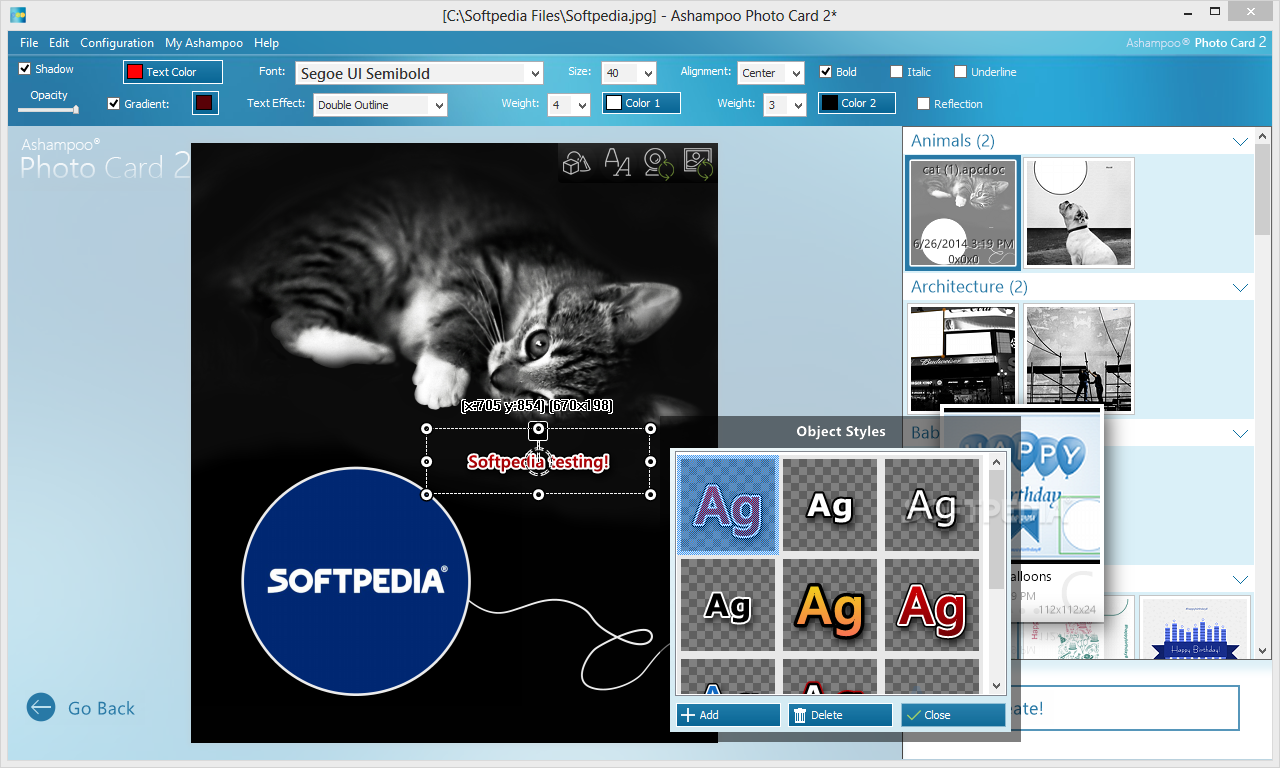Open the Weight dropdown showing 3
The height and width of the screenshot is (768, 1280).
785,105
